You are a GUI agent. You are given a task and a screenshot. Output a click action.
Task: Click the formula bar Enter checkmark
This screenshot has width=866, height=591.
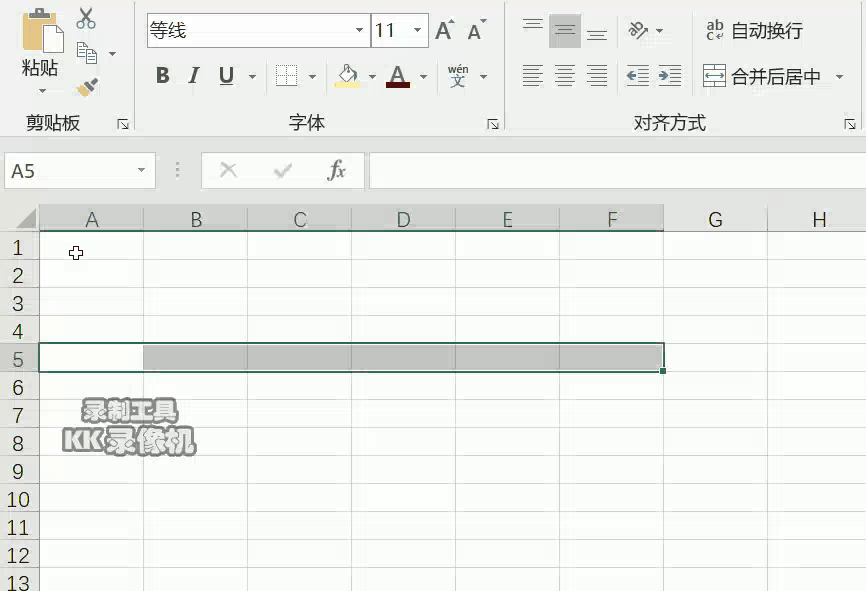coord(283,170)
